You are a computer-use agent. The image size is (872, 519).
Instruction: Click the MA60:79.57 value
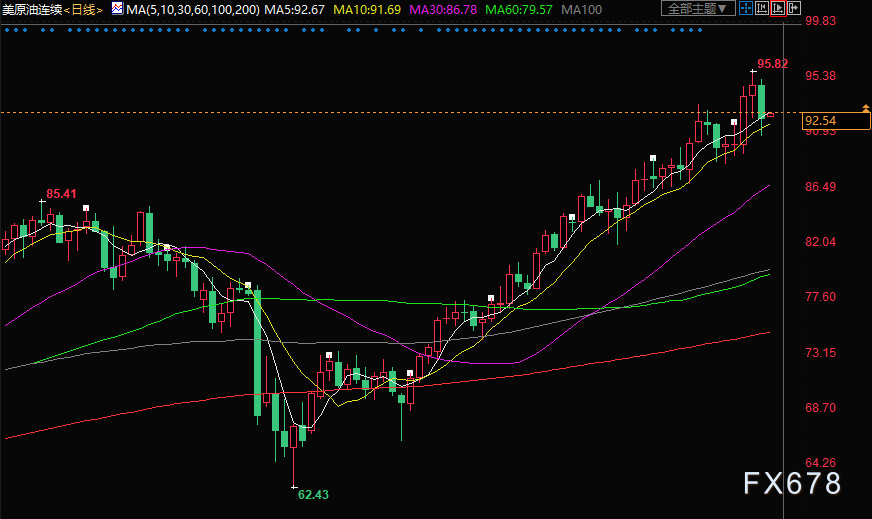[519, 9]
